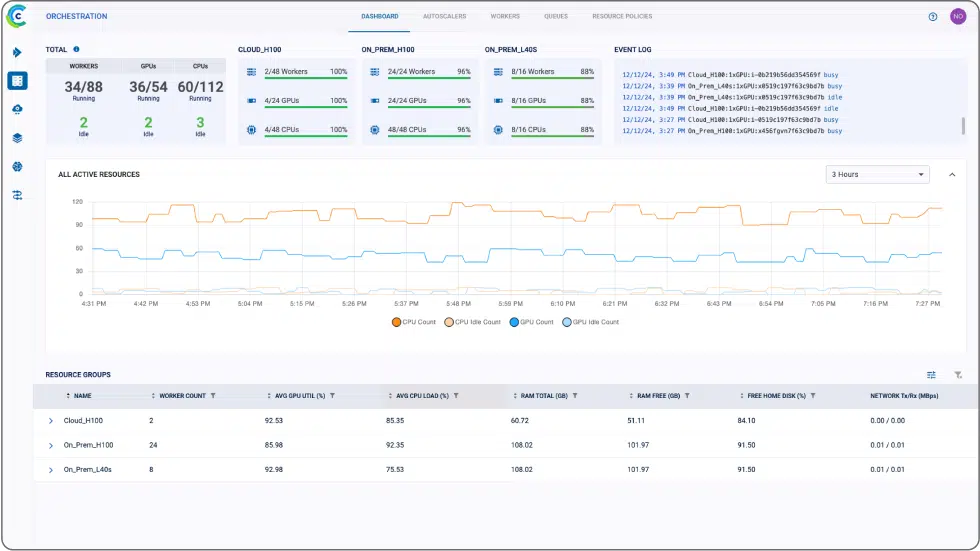Open the NO user avatar button
Image resolution: width=980 pixels, height=551 pixels.
(958, 16)
